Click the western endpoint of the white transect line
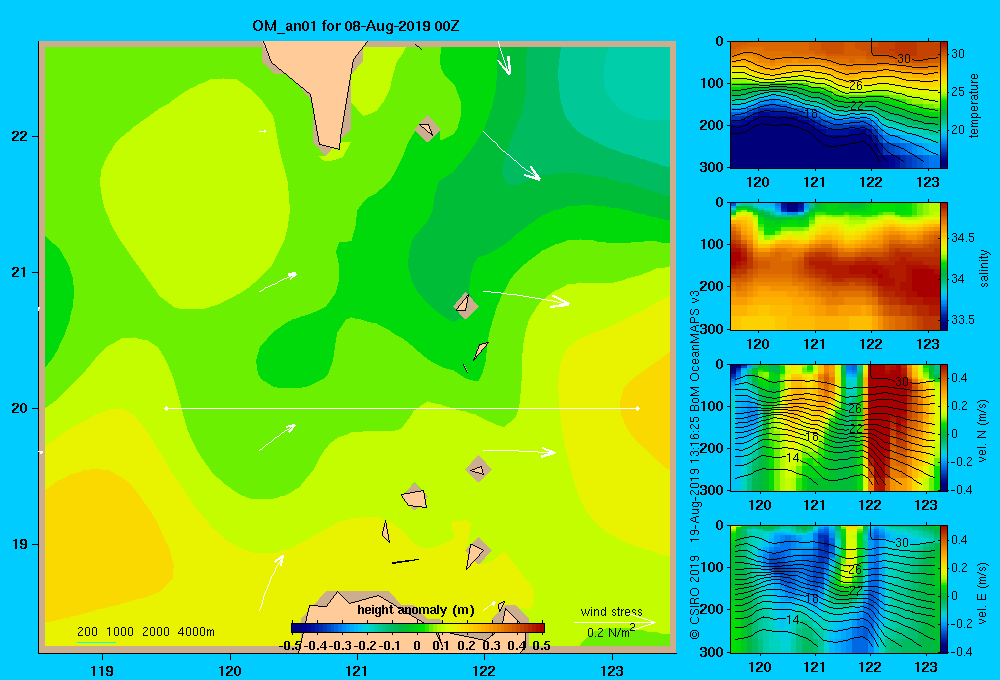Image resolution: width=1000 pixels, height=680 pixels. (x=166, y=408)
